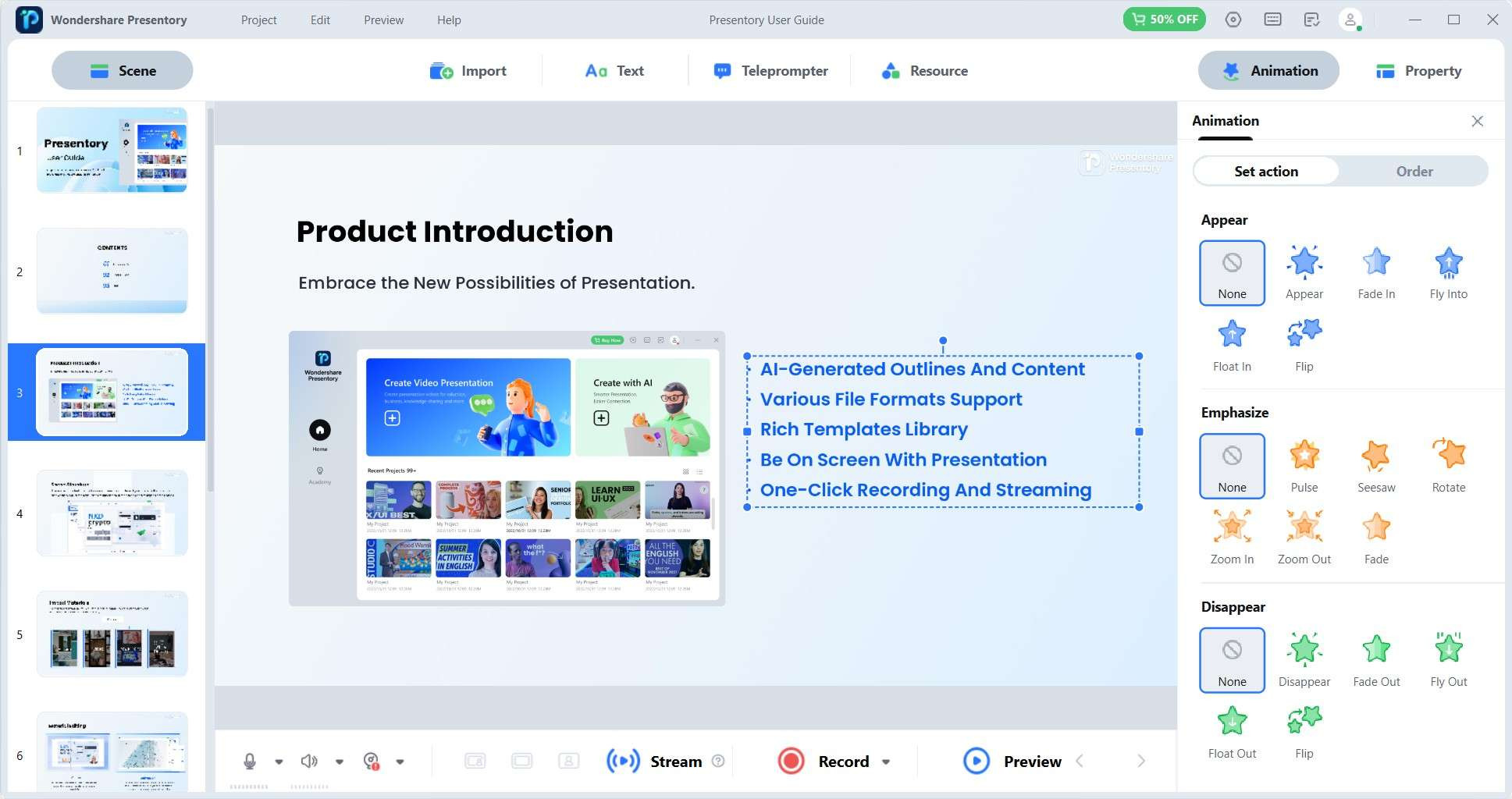Apply the Appear animation effect
Image resolution: width=1512 pixels, height=799 pixels.
(x=1304, y=272)
